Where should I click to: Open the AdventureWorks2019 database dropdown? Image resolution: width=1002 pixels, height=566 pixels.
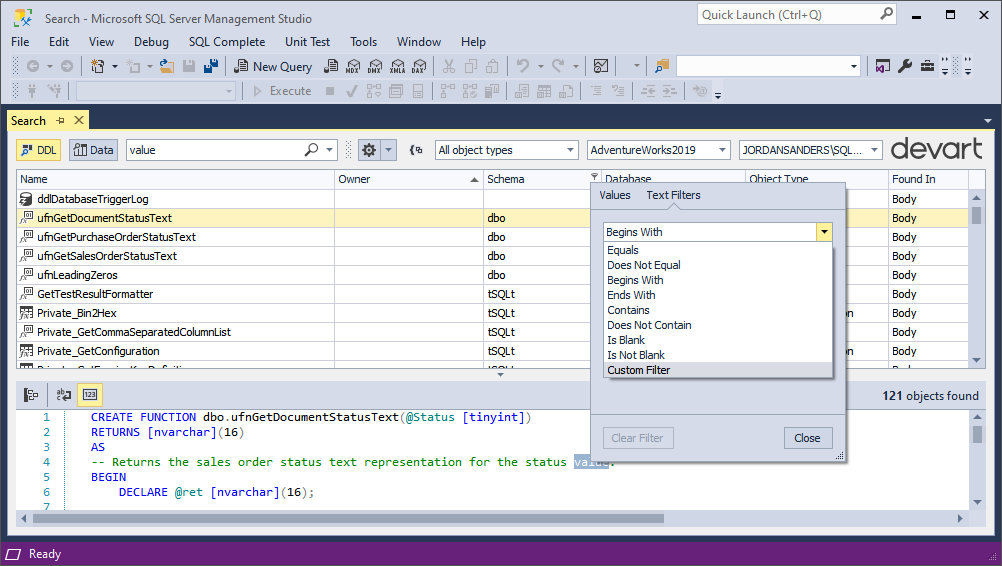point(658,150)
